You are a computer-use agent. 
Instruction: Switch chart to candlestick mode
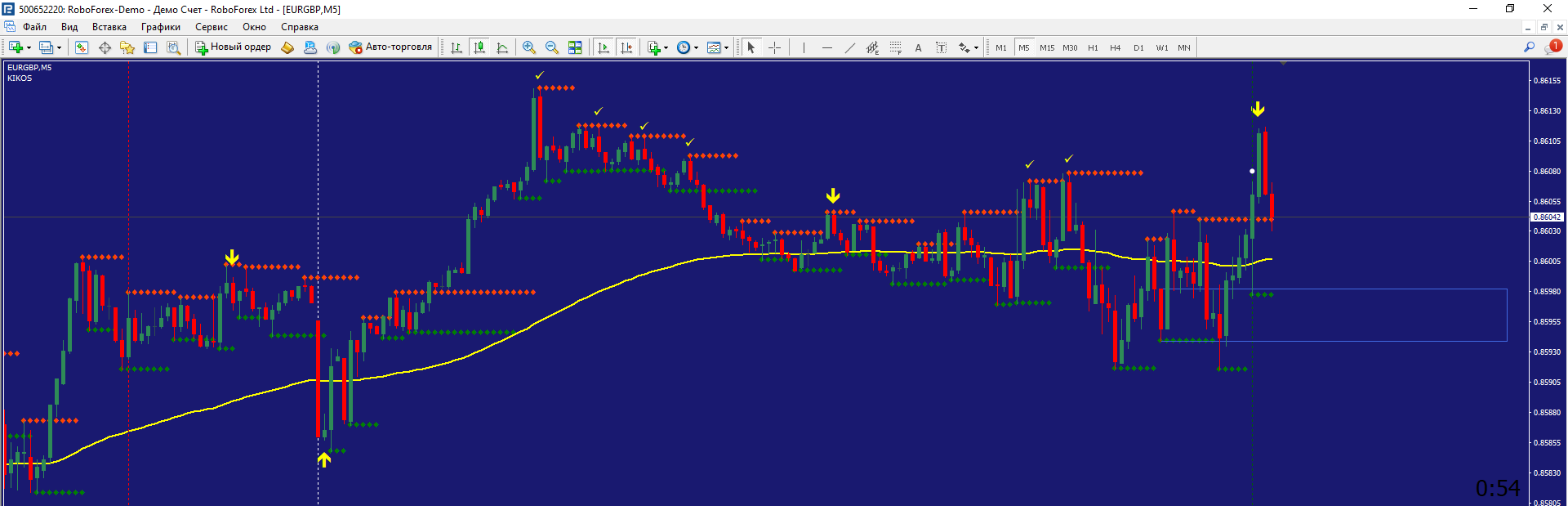(479, 47)
